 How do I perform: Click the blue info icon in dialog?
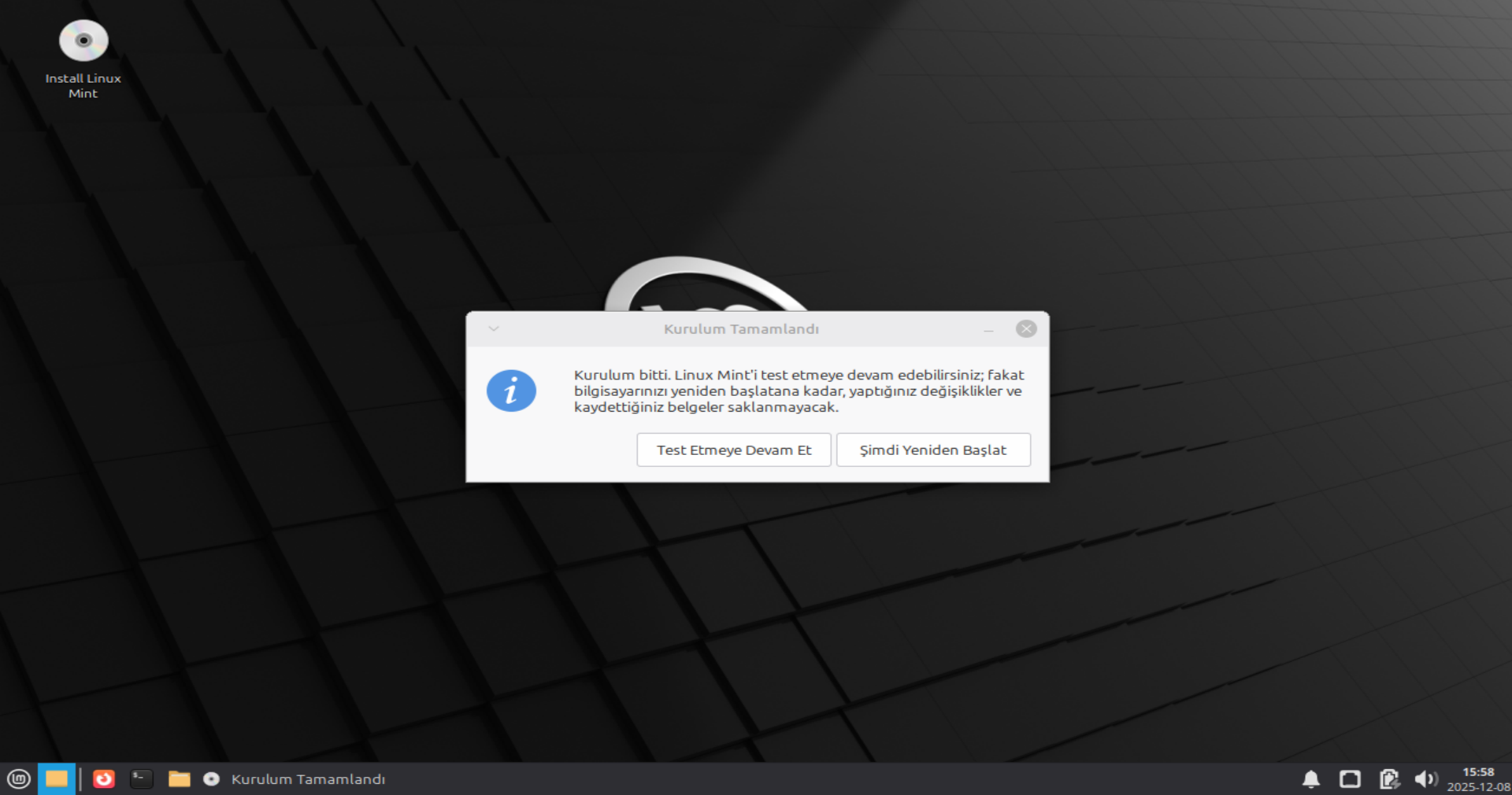click(511, 391)
